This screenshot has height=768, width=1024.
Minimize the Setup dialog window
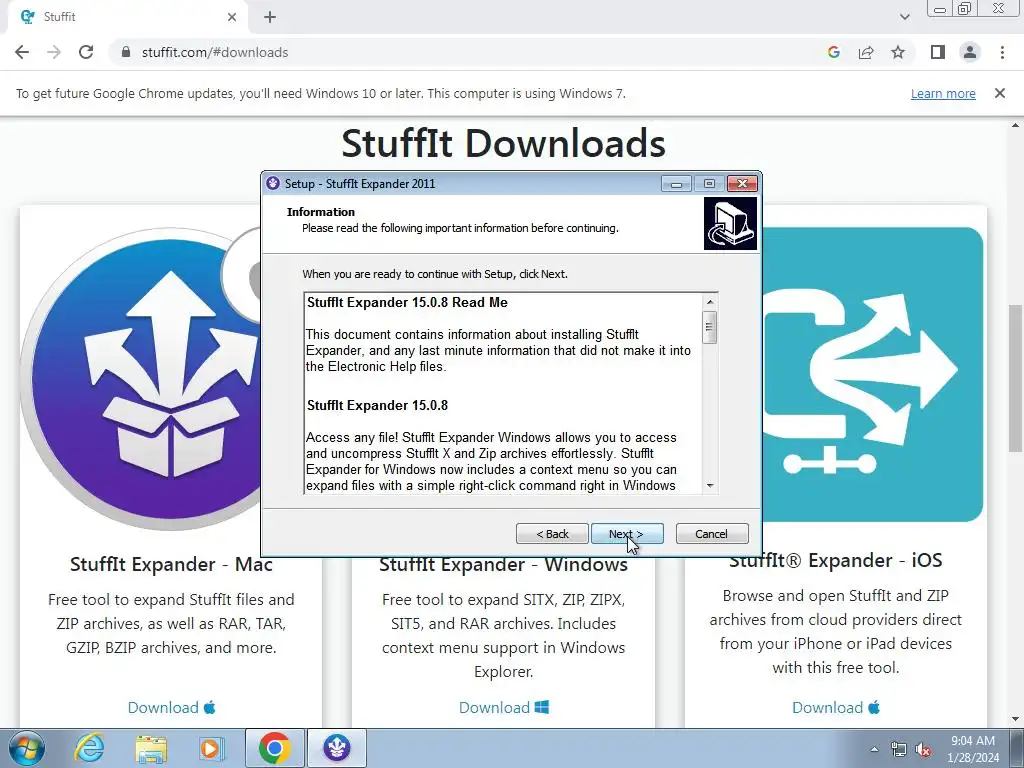coord(677,184)
